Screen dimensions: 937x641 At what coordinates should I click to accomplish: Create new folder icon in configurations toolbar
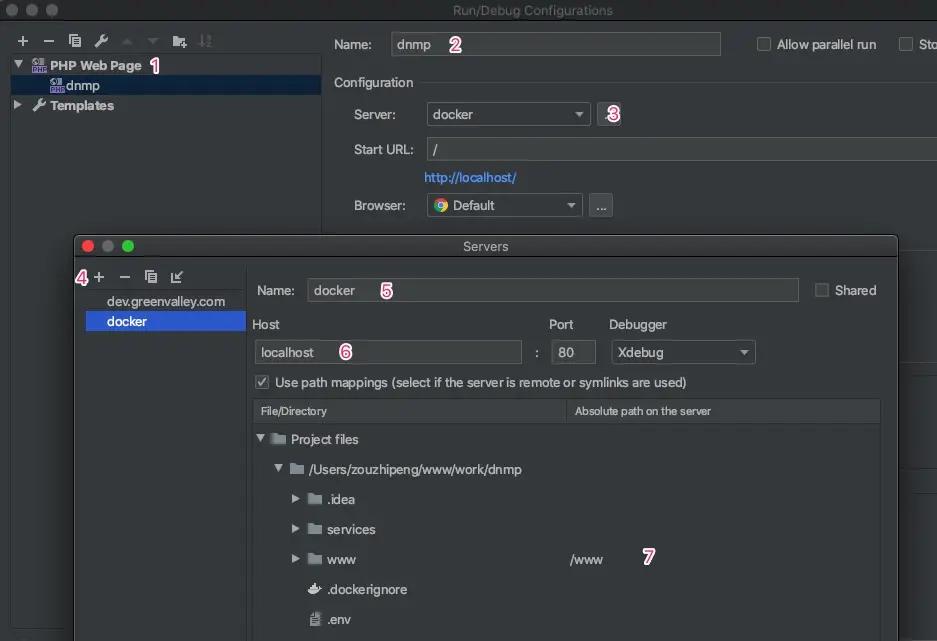point(179,41)
